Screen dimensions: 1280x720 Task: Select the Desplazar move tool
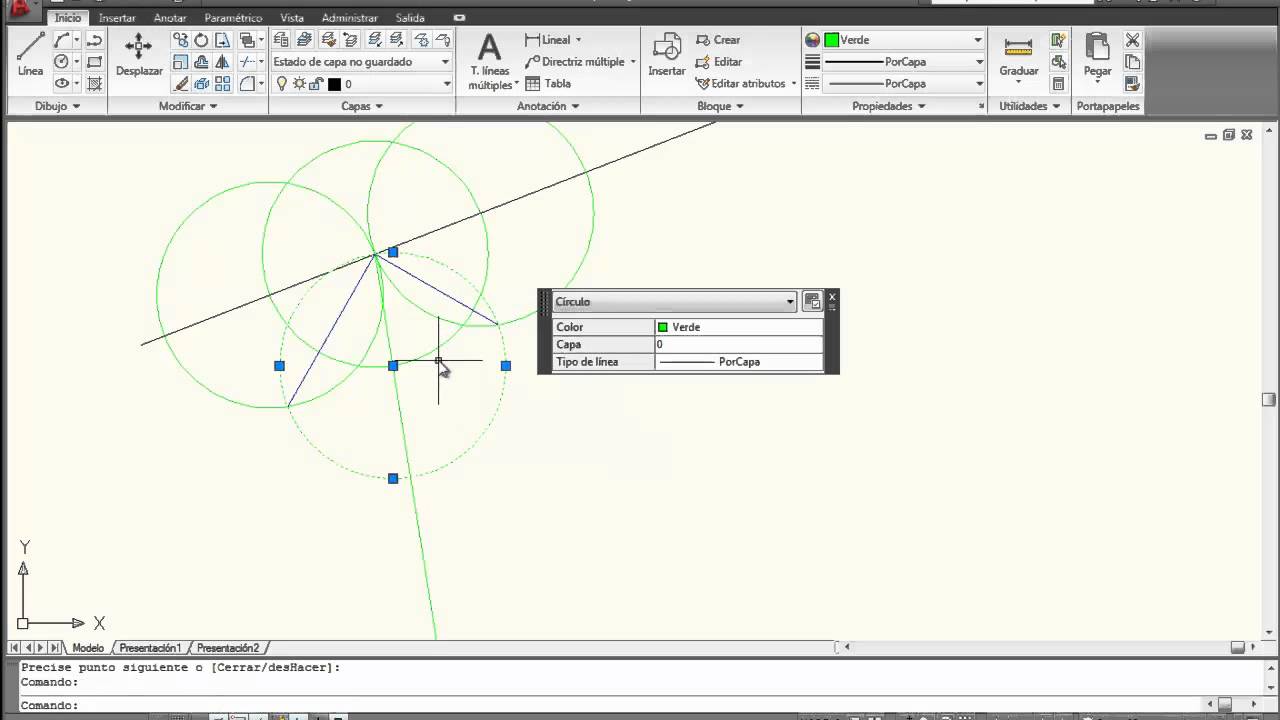click(x=139, y=55)
